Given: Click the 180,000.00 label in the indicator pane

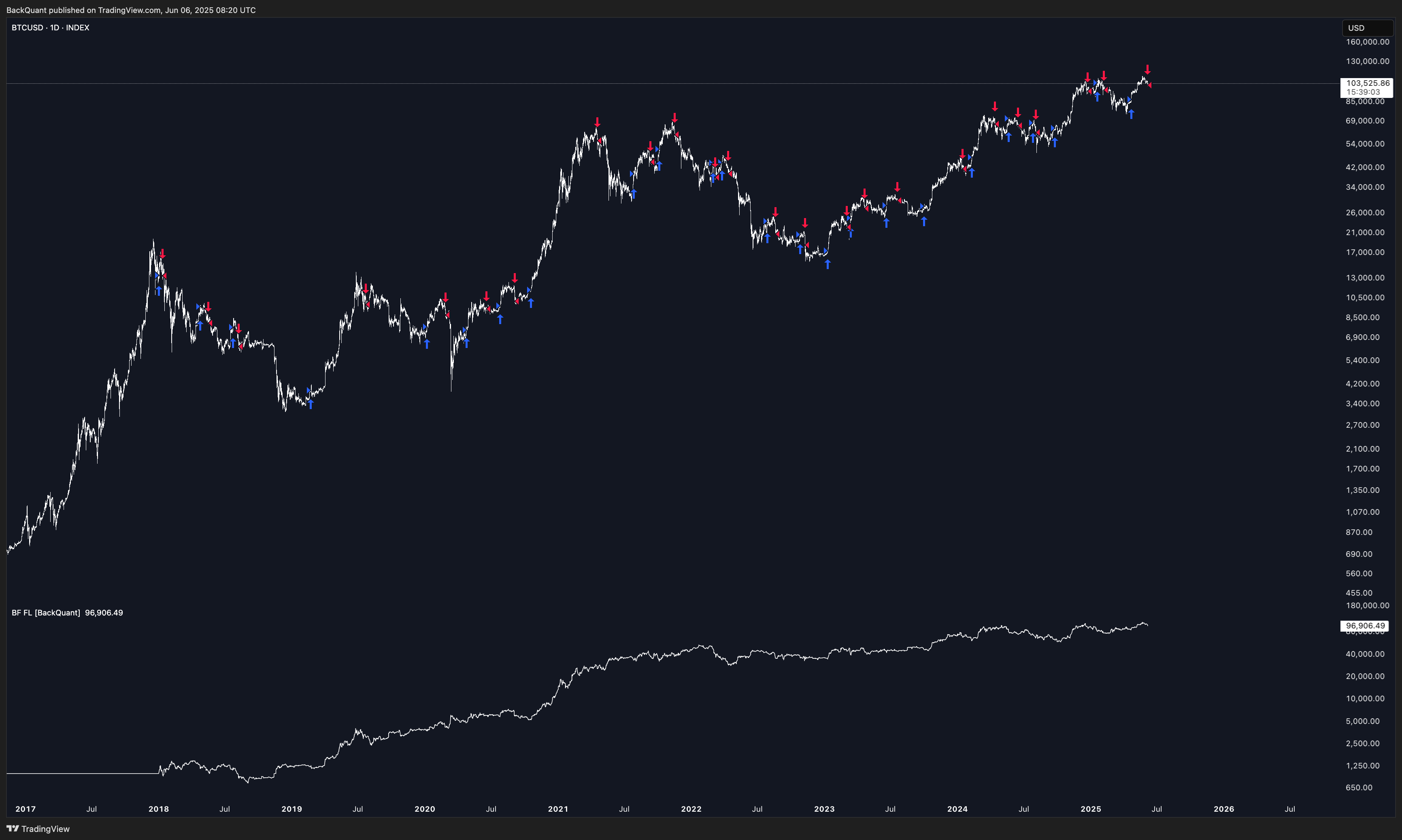Looking at the screenshot, I should pos(1368,605).
